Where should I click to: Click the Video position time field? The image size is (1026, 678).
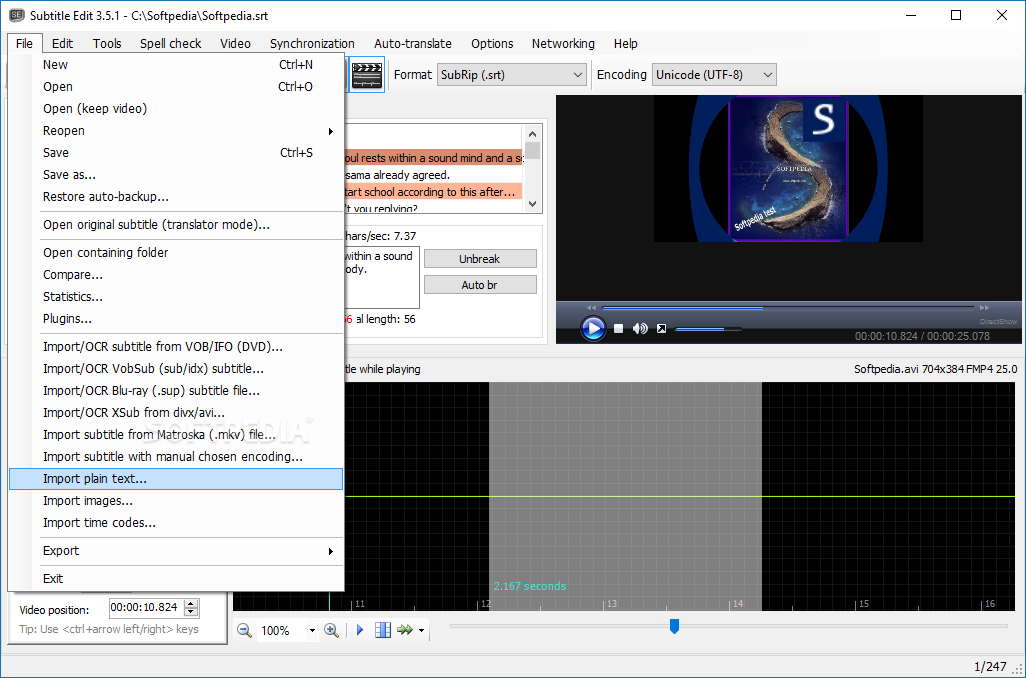145,608
